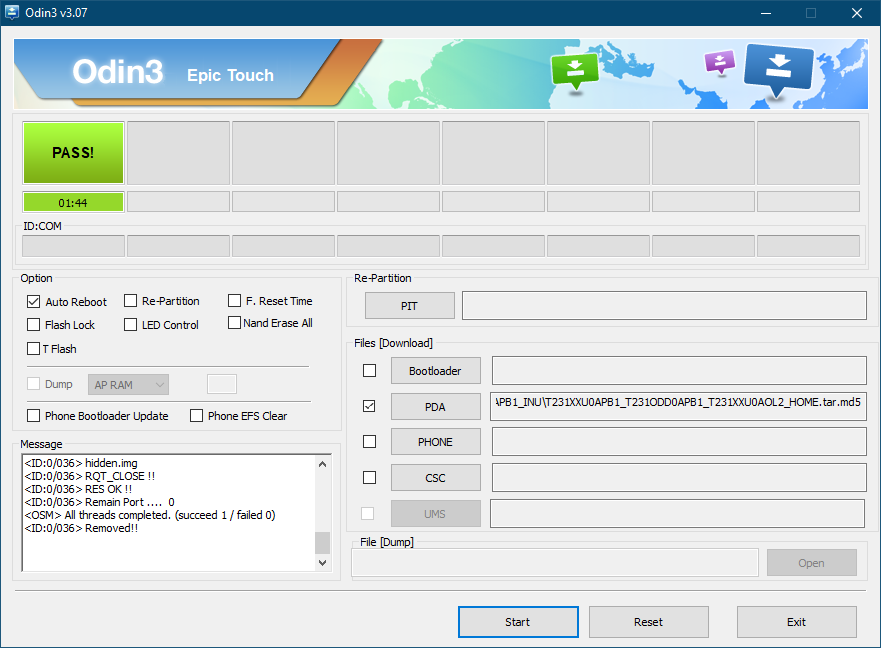
Task: Select the 'hidden.img' log line
Action: (x=81, y=463)
